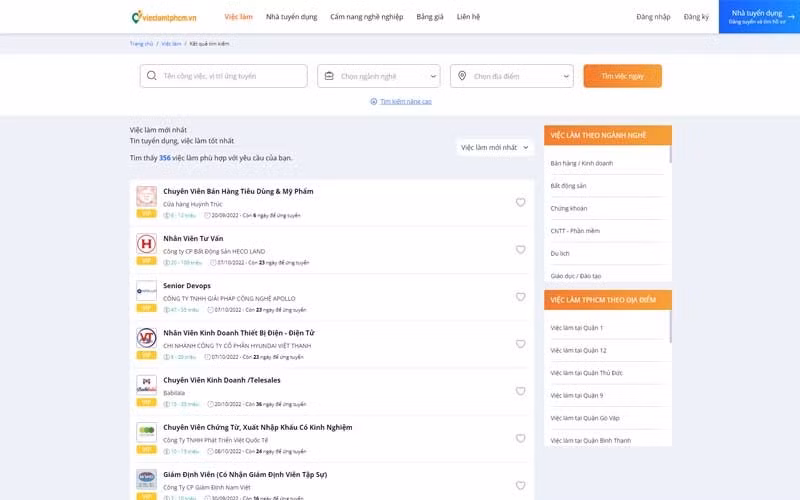
Task: Save Nhân Viên Kinh Doanh Thiết Bị Điện job
Action: pyautogui.click(x=520, y=344)
